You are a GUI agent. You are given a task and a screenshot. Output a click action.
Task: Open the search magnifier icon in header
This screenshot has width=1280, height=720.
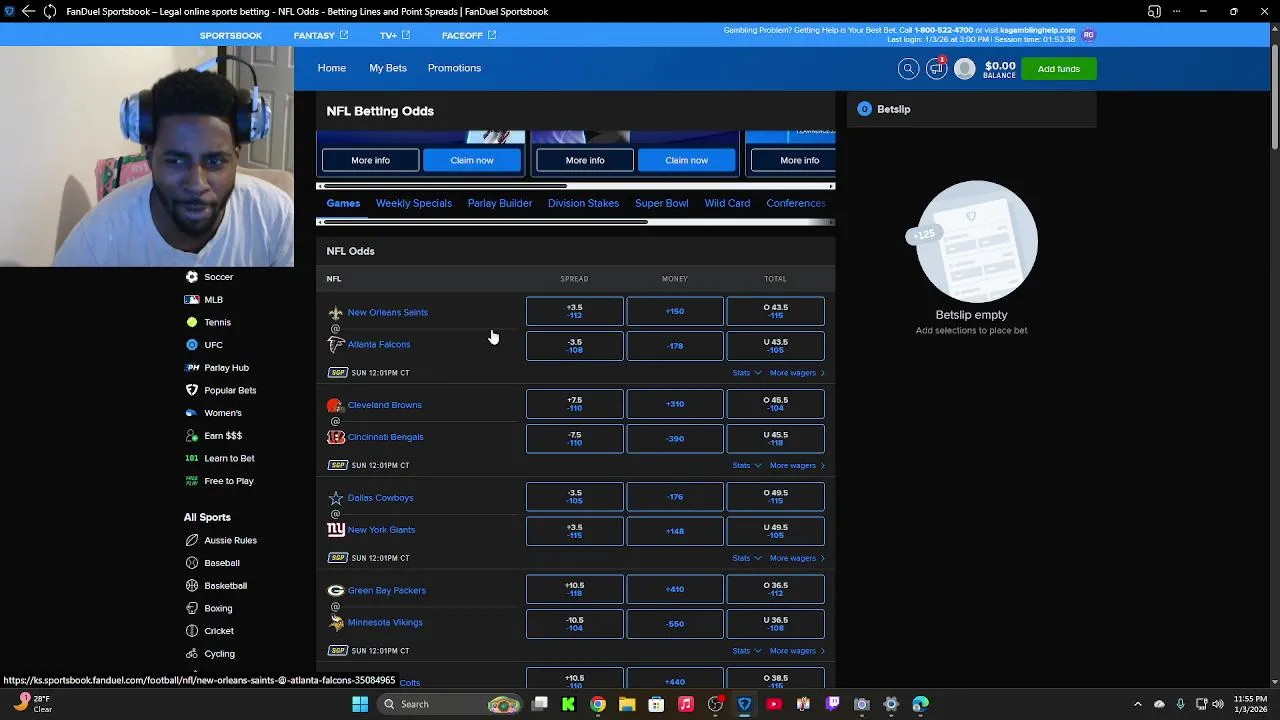point(908,68)
